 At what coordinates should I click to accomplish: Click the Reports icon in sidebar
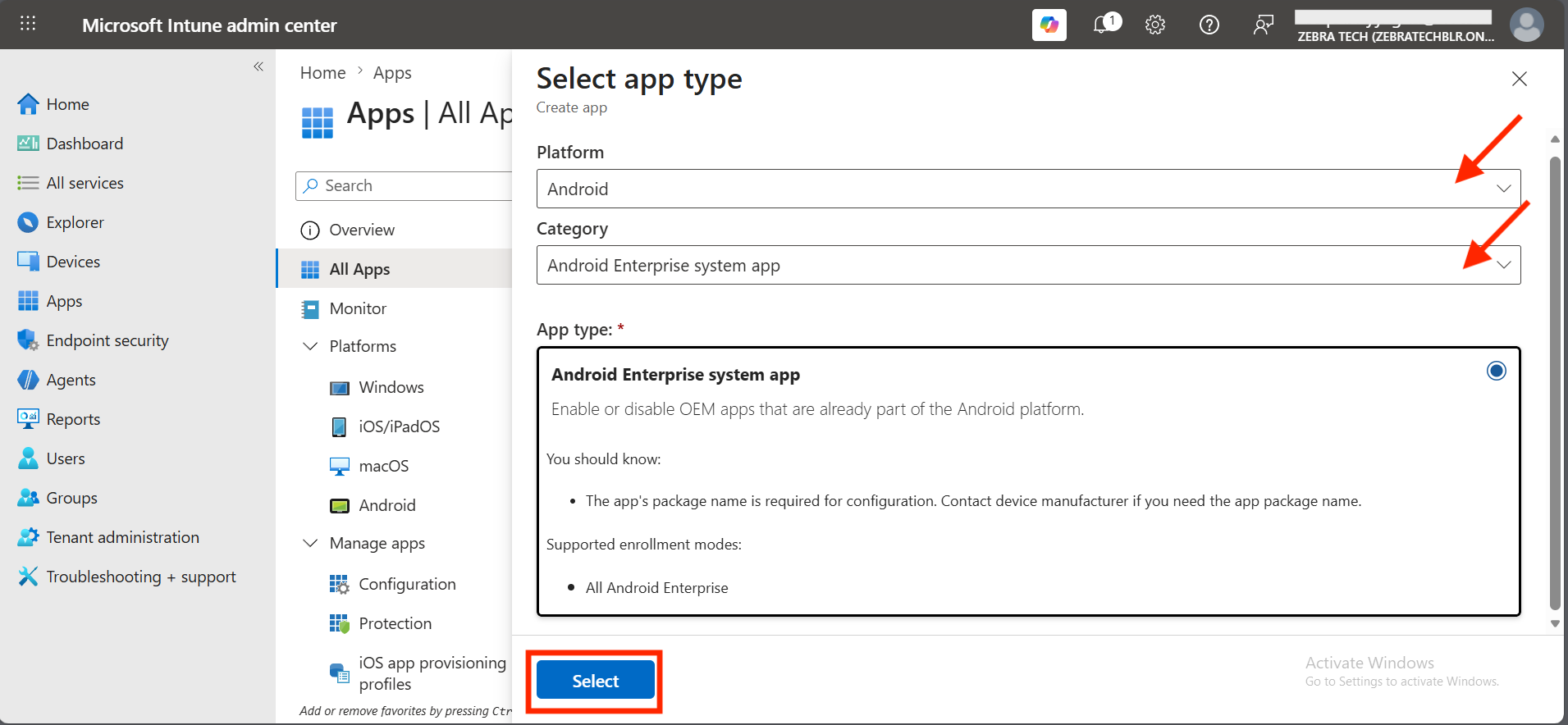[28, 419]
